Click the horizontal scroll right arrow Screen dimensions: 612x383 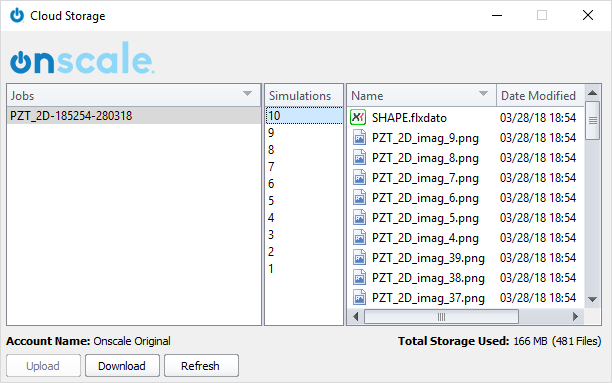click(x=575, y=317)
